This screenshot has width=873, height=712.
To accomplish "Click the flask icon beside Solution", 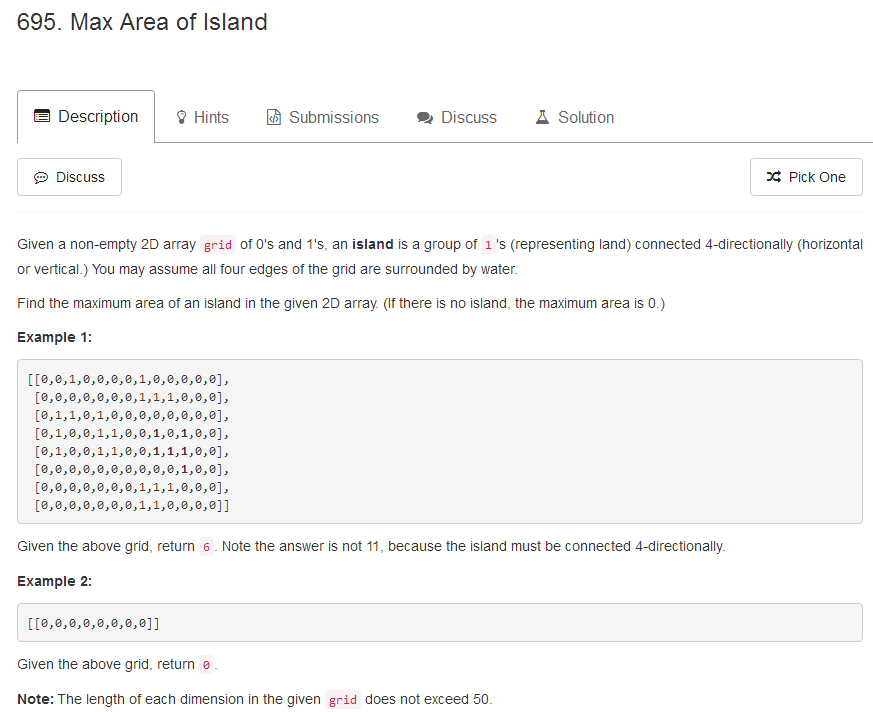I will tap(542, 117).
